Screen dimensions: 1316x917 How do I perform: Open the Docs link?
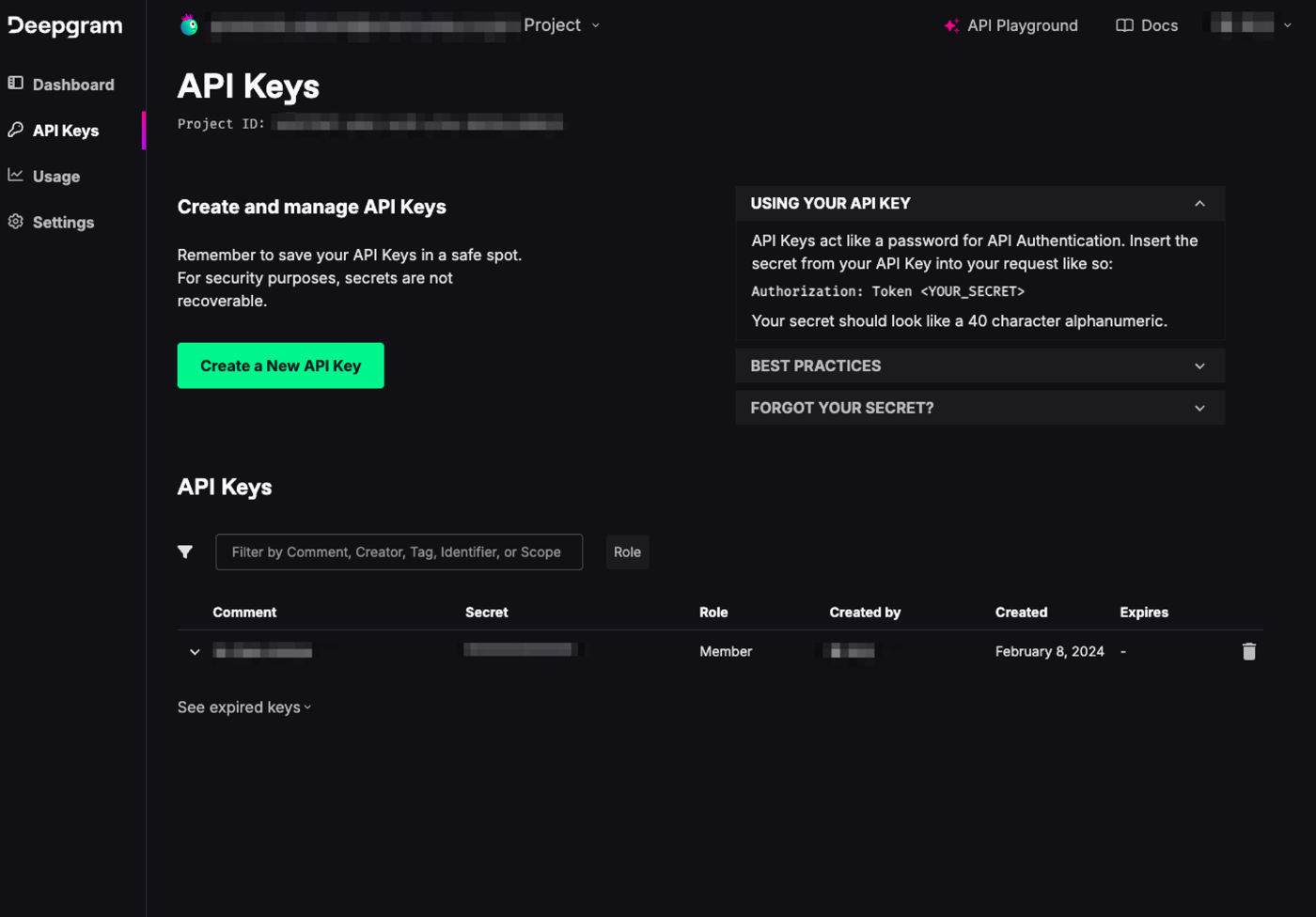(1147, 25)
